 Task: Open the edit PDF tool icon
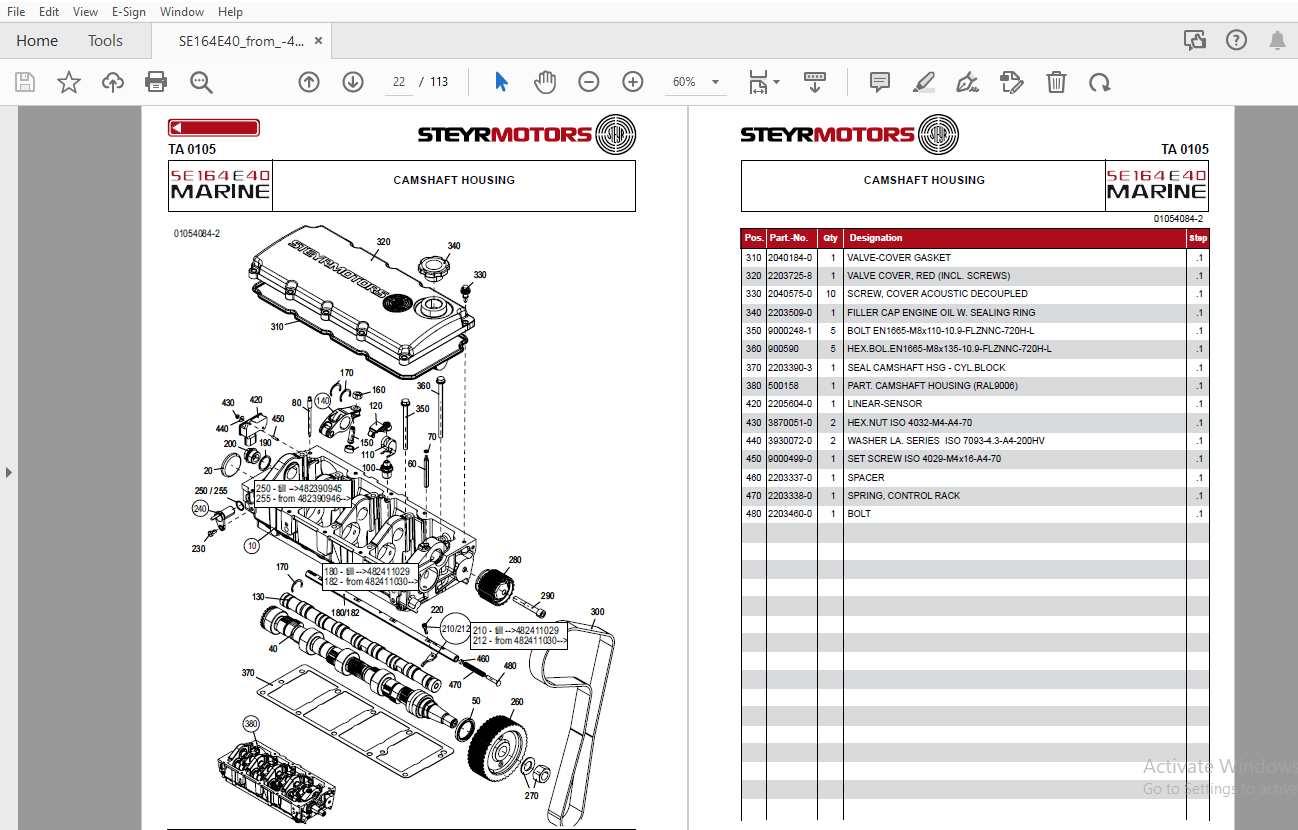[1012, 82]
